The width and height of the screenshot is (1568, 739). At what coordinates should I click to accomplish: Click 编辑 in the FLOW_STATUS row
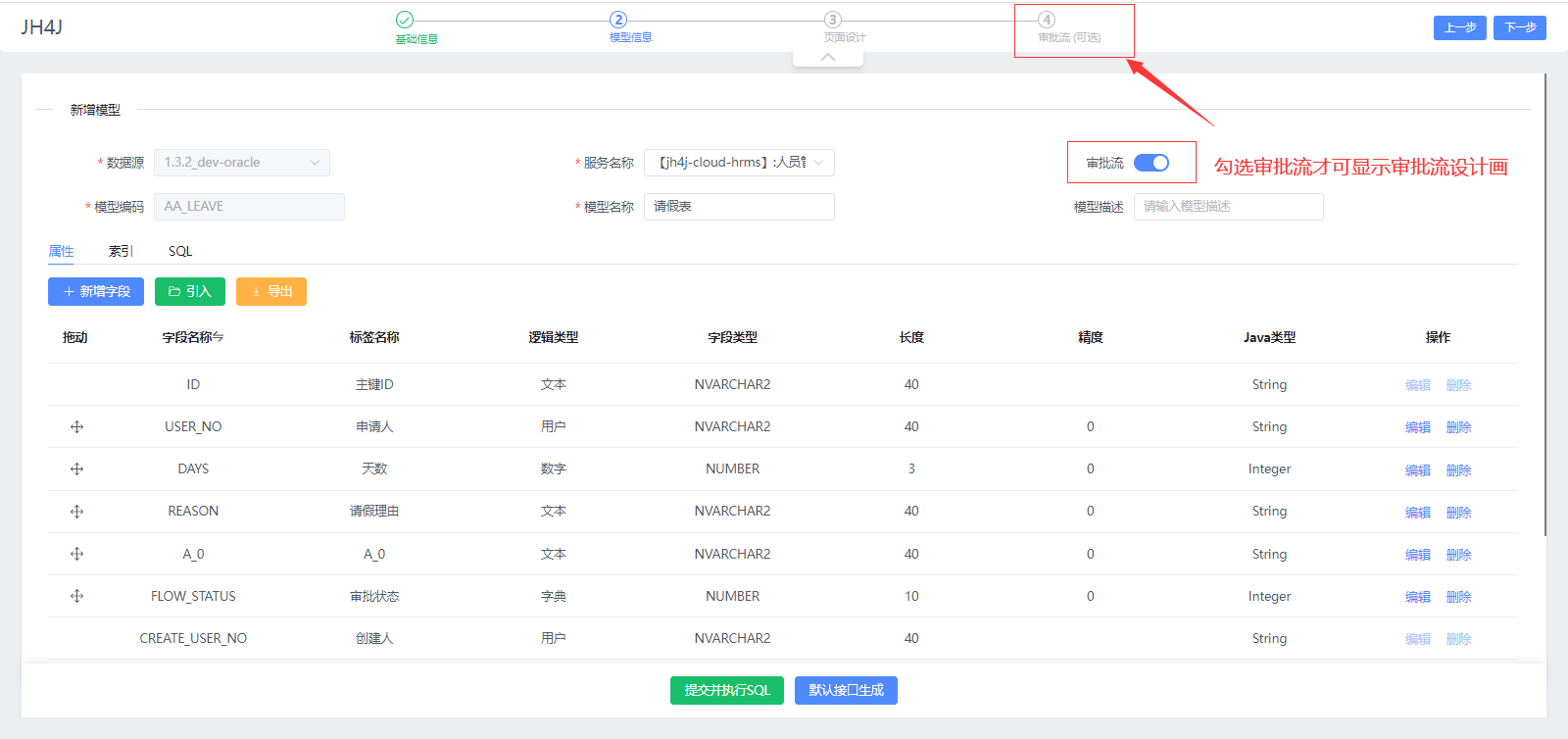click(1418, 597)
